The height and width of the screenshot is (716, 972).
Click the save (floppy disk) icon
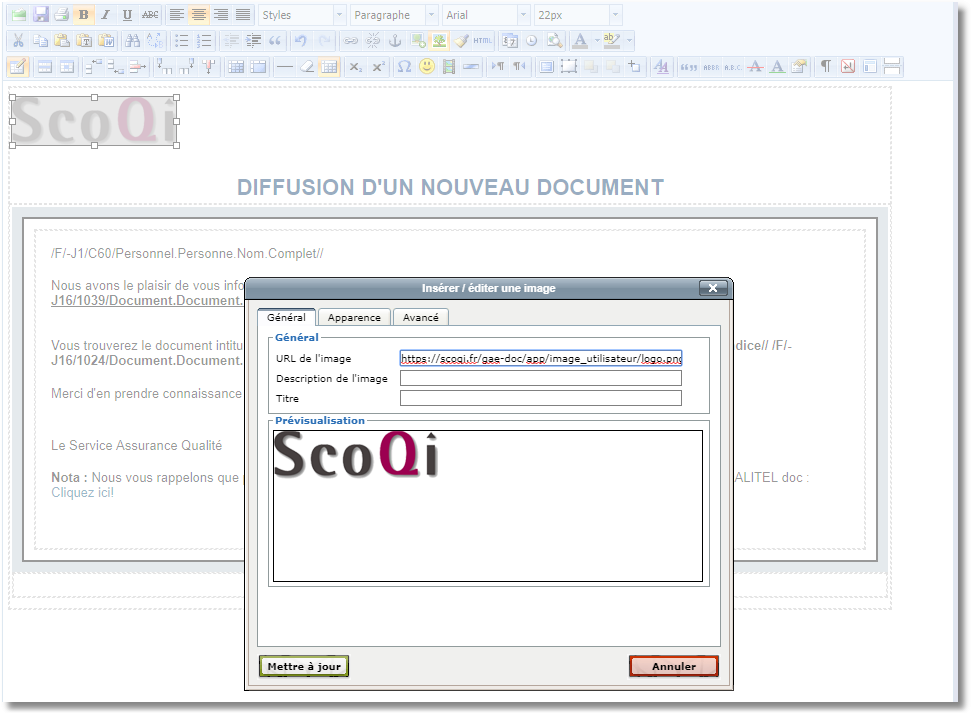click(x=41, y=15)
